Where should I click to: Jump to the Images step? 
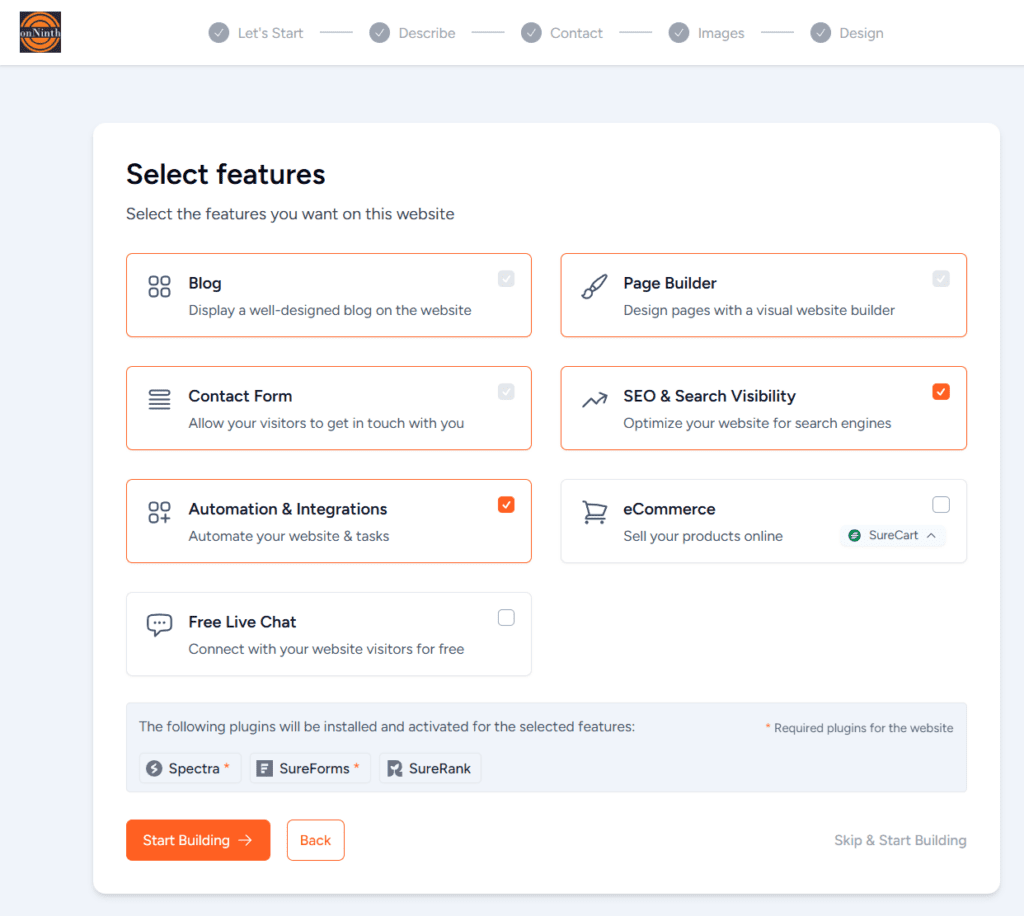coord(707,33)
